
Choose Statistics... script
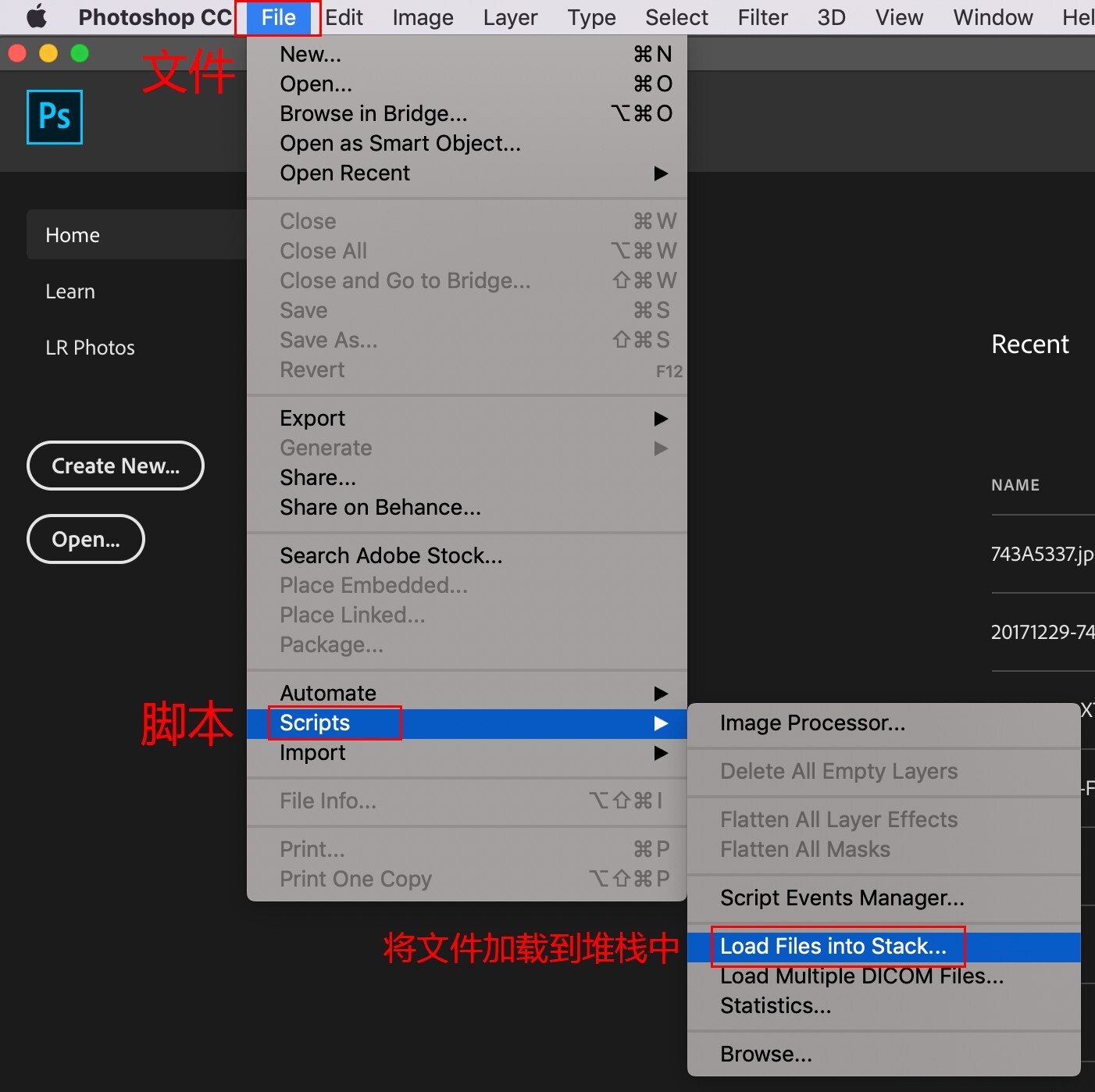point(884,1005)
